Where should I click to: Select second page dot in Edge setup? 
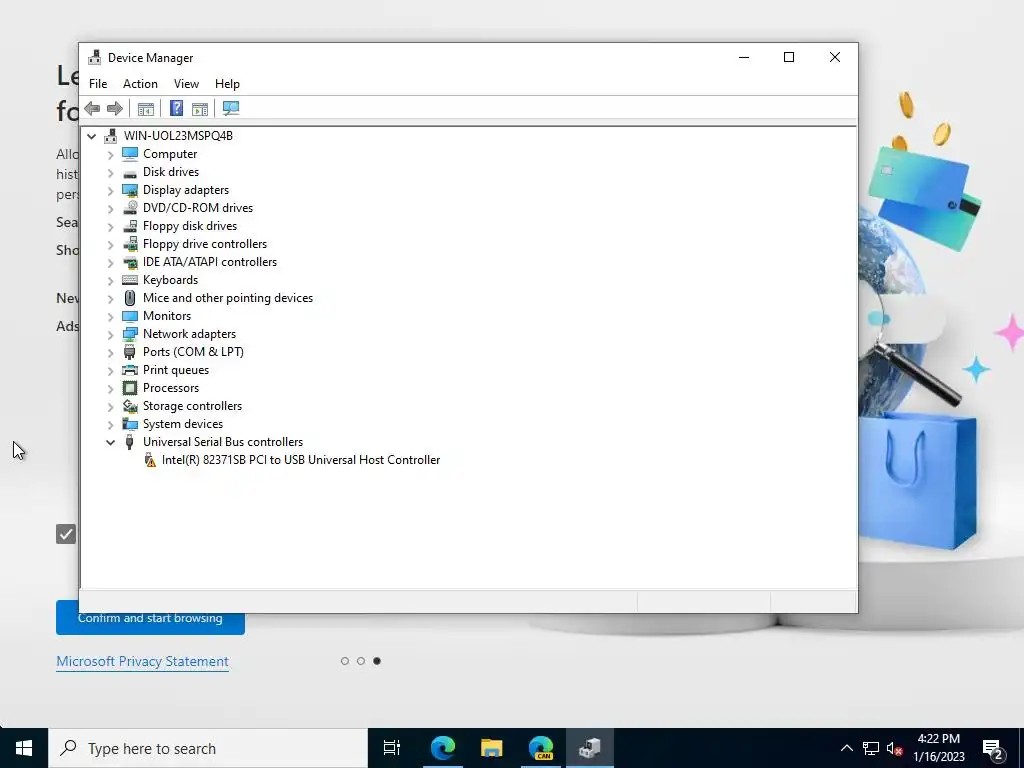(360, 661)
